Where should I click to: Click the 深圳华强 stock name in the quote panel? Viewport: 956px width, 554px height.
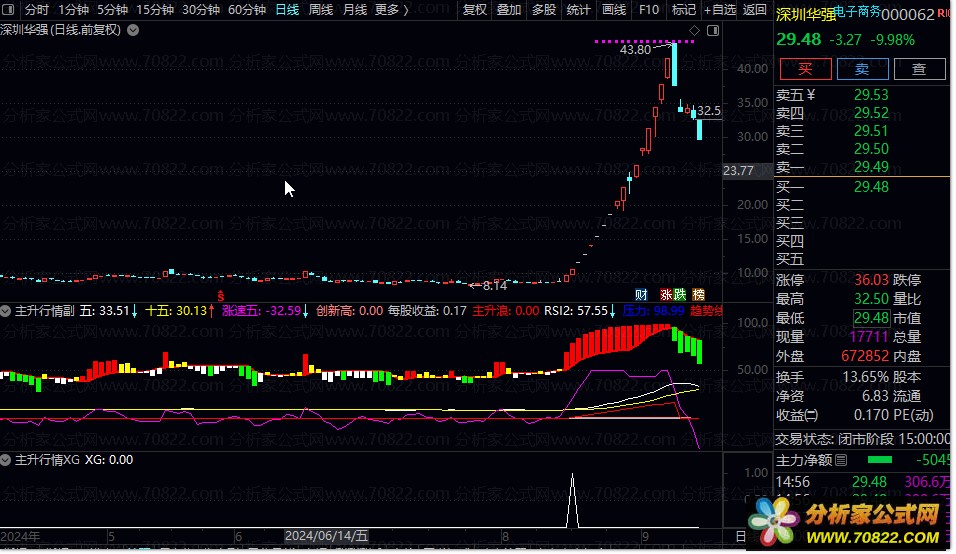[805, 15]
